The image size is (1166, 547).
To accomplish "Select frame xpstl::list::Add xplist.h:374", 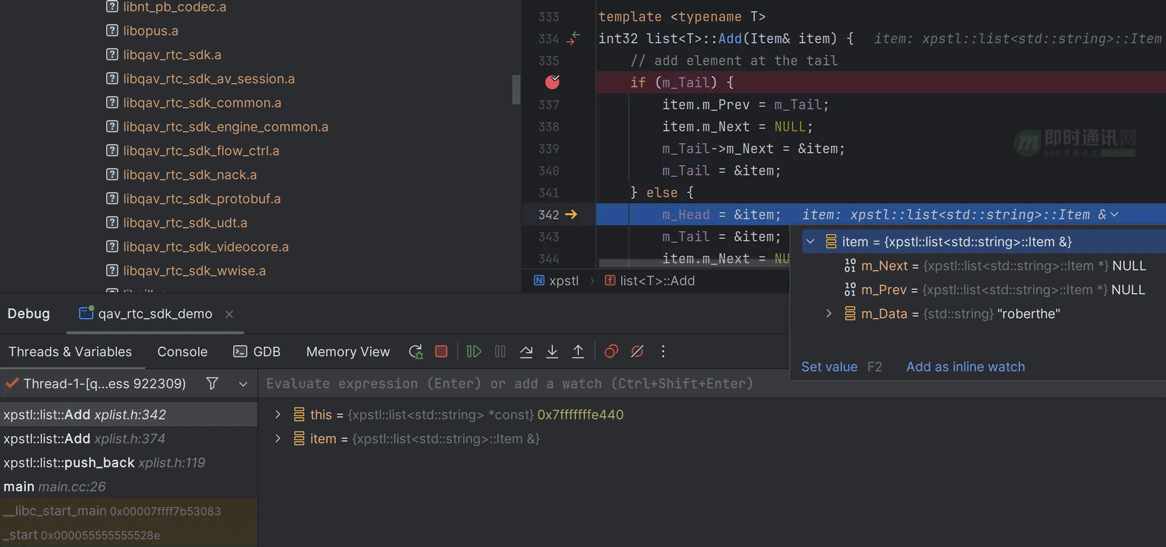I will tap(129, 438).
